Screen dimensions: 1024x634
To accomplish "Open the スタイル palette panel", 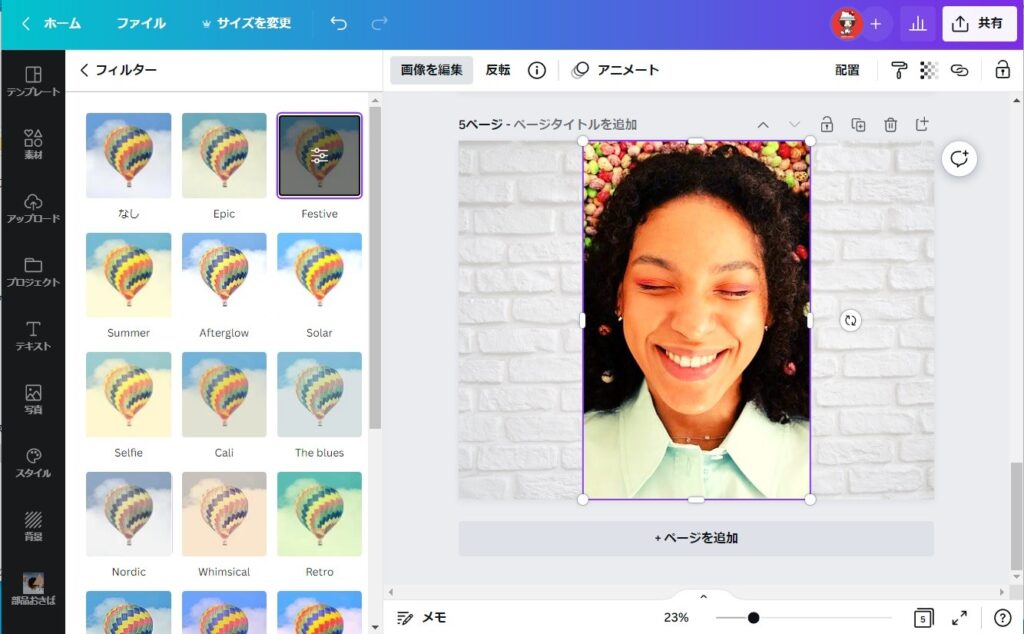I will point(33,463).
